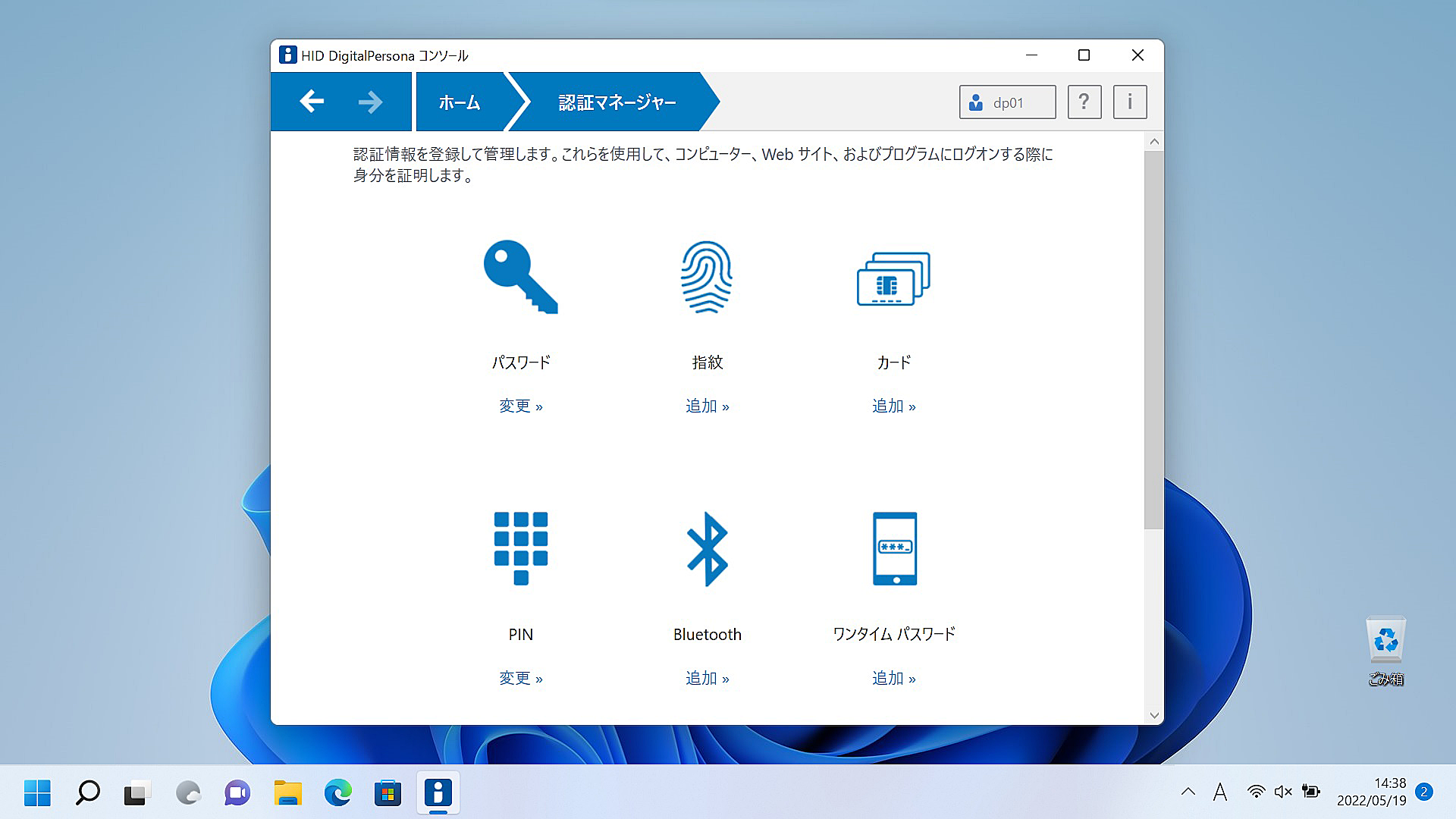Click 追加 link under 指紋
The image size is (1456, 819).
(707, 406)
